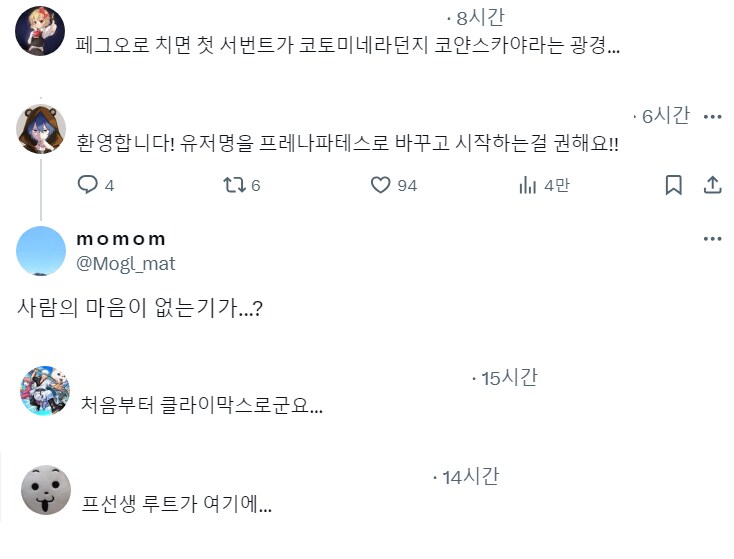This screenshot has width=734, height=559.
Task: Open the bear-hood character avatar profile
Action: click(41, 129)
